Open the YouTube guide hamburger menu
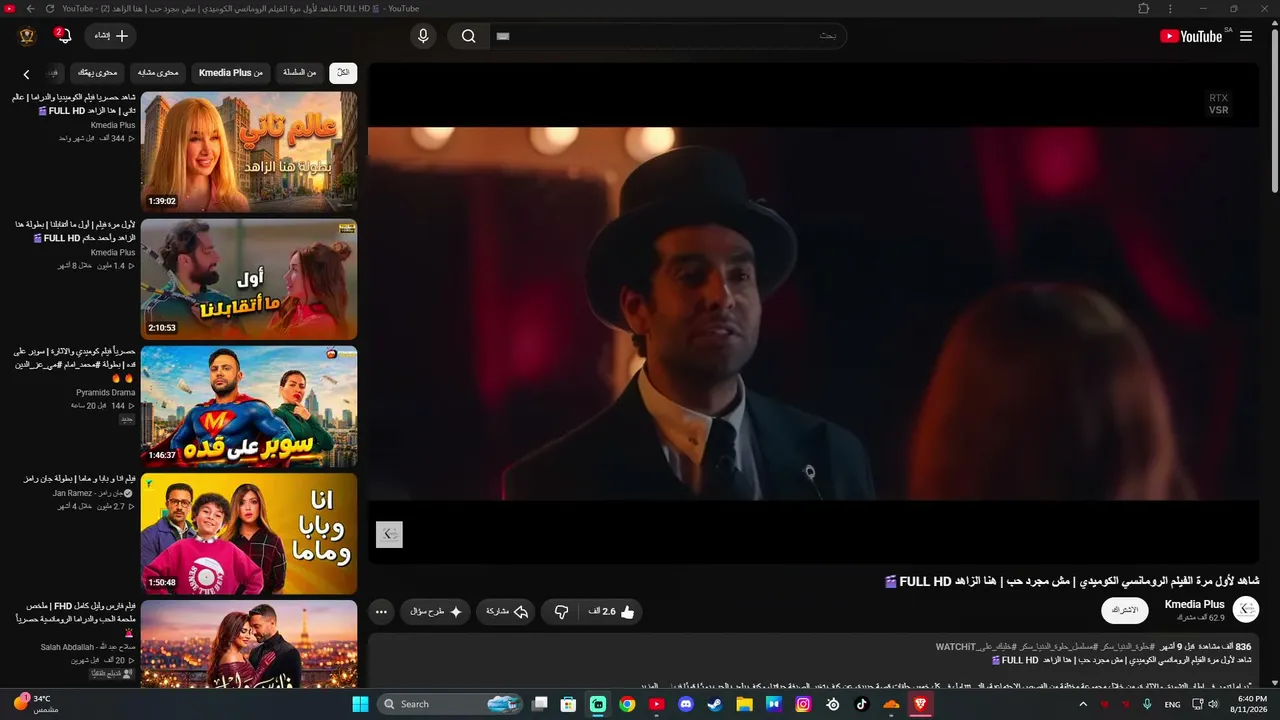The width and height of the screenshot is (1280, 720). click(x=1246, y=36)
